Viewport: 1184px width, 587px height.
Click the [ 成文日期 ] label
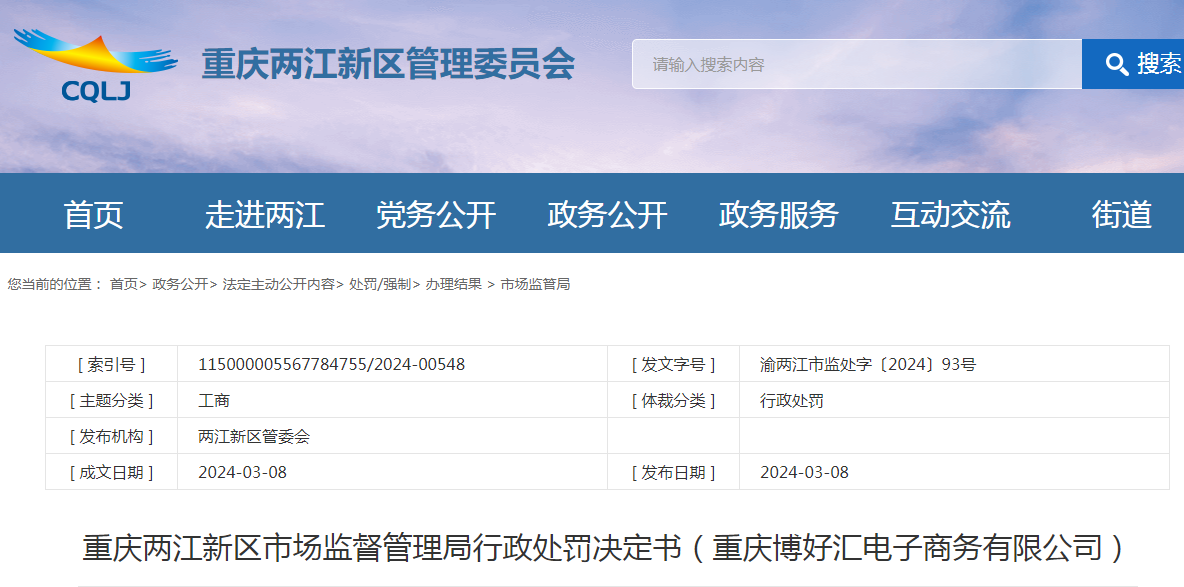click(112, 473)
